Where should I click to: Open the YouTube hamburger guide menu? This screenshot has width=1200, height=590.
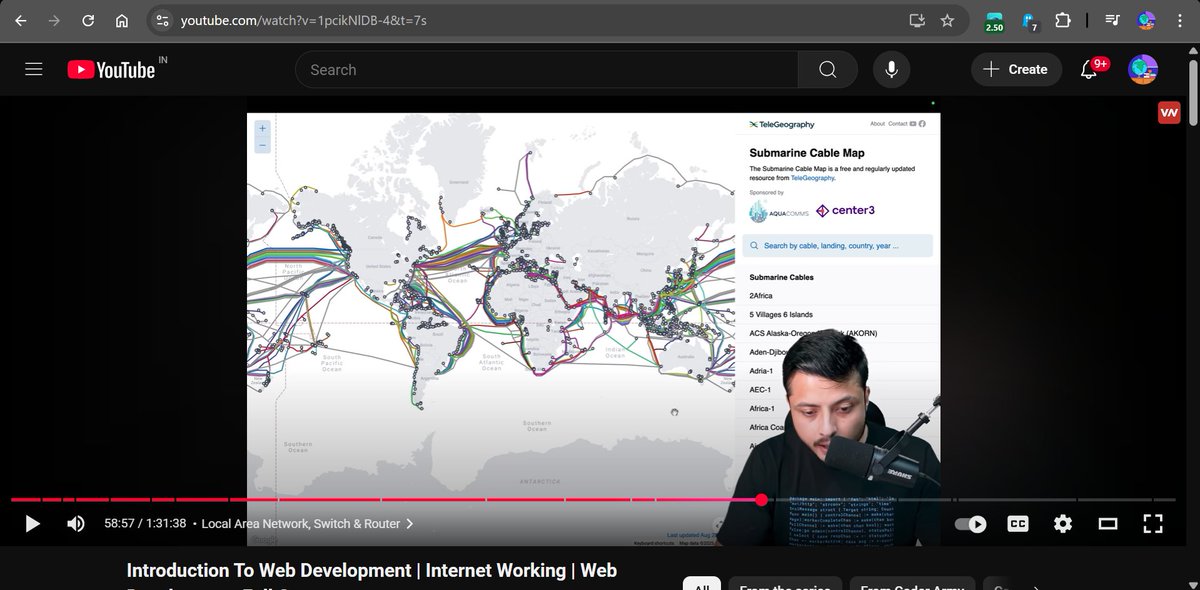pyautogui.click(x=34, y=69)
